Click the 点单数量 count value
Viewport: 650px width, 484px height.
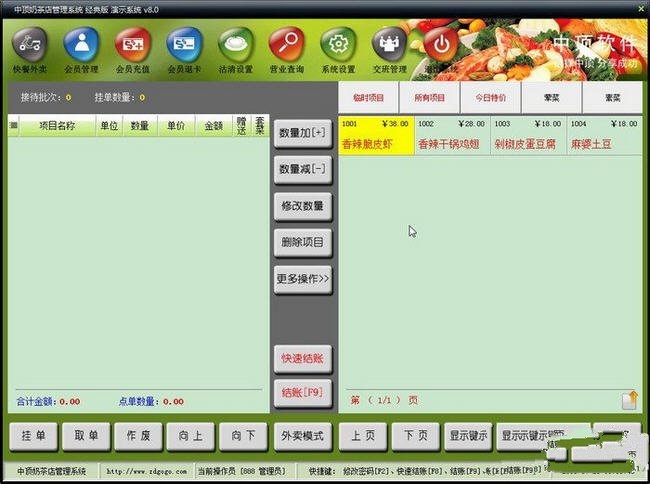173,402
